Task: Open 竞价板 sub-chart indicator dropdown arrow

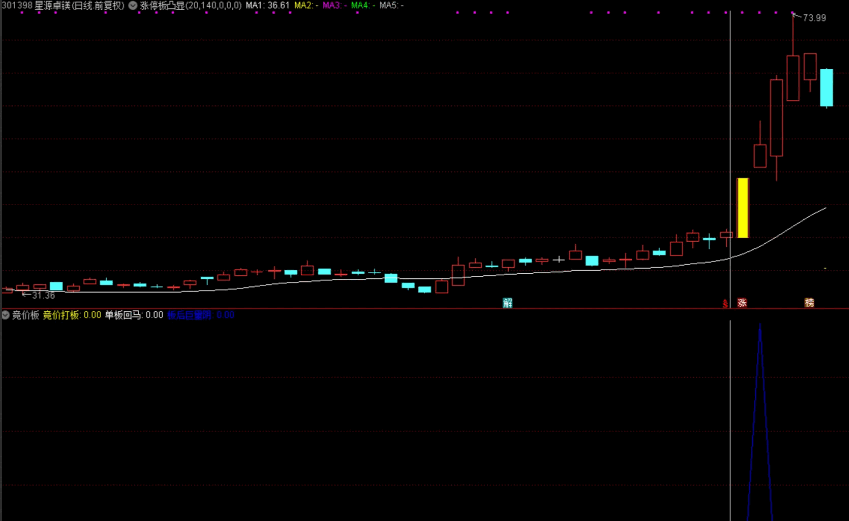Action: click(x=5, y=315)
